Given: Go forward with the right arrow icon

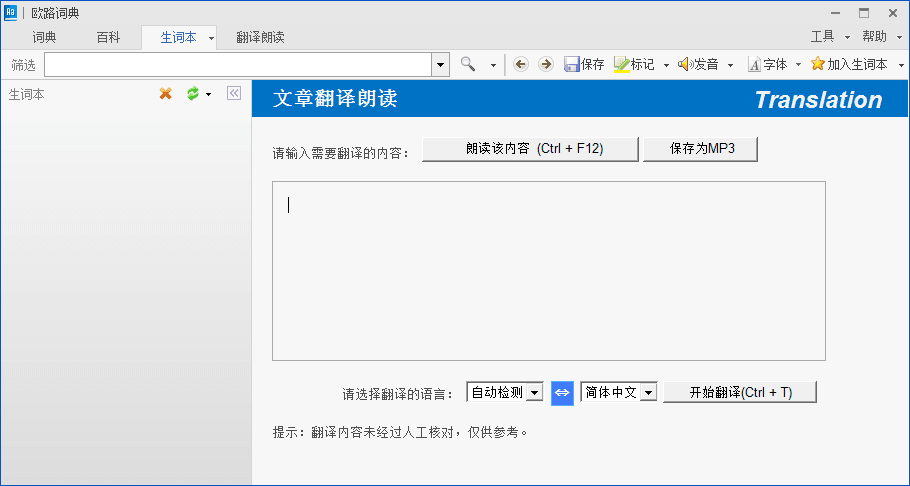Looking at the screenshot, I should (545, 64).
